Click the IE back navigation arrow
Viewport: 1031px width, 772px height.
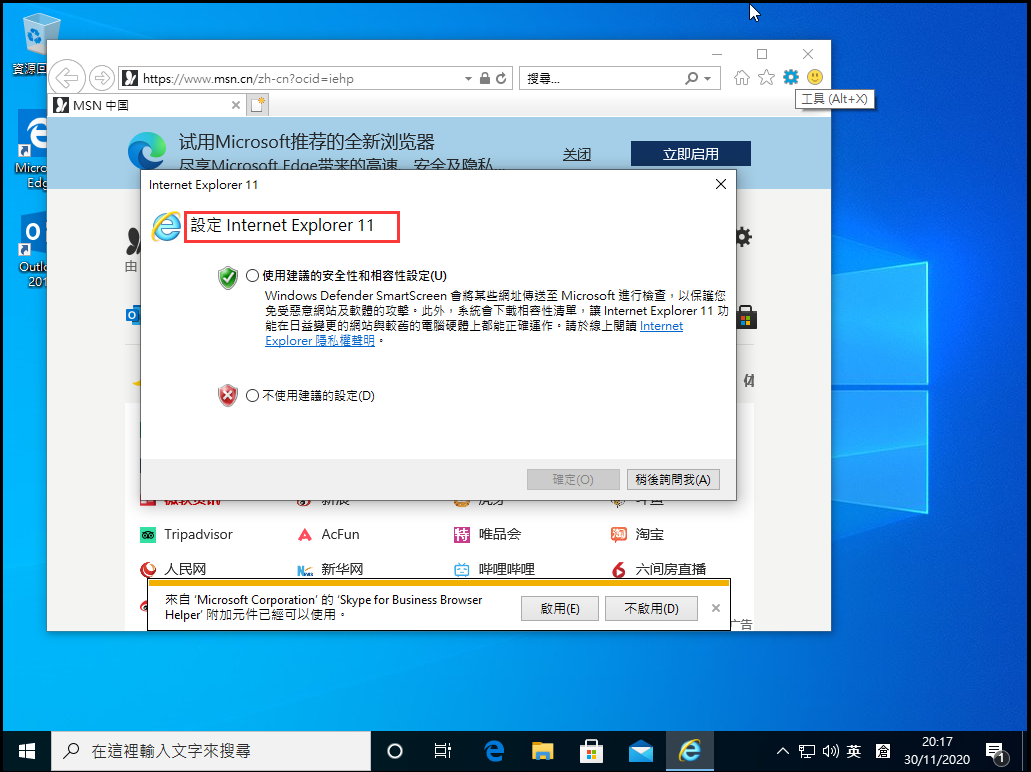[67, 78]
